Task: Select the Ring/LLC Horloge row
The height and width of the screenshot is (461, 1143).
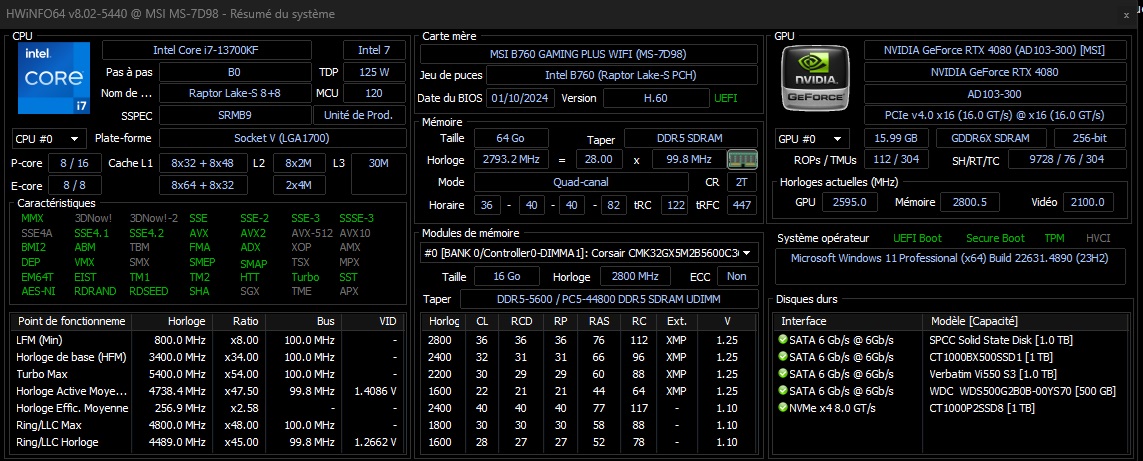Action: pos(208,442)
